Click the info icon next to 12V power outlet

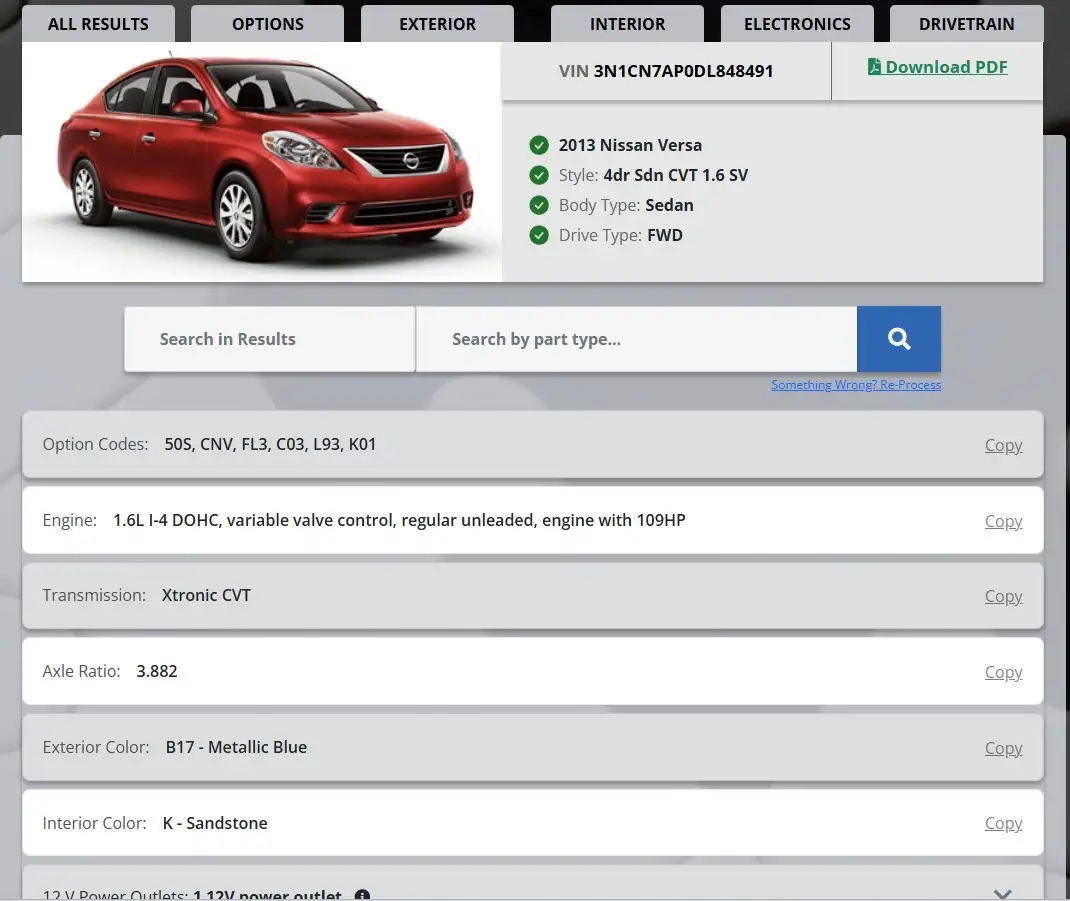tap(362, 895)
